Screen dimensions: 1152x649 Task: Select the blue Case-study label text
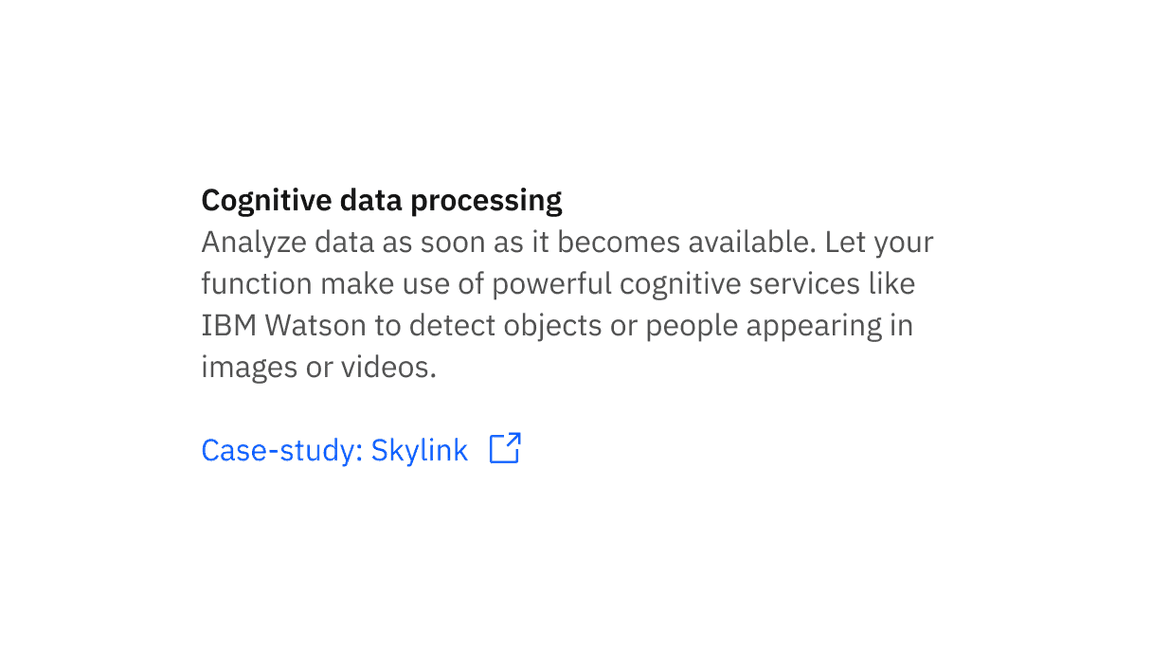[280, 450]
